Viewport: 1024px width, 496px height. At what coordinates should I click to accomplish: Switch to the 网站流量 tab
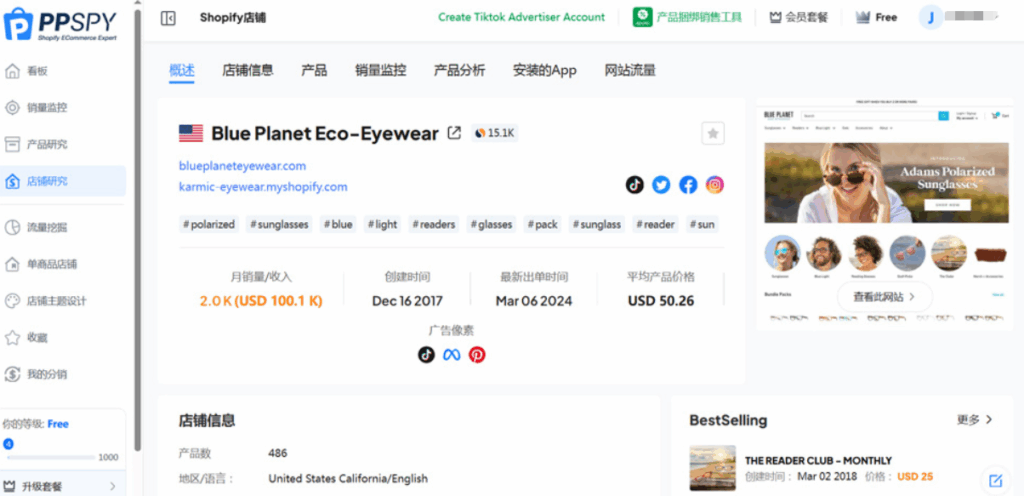tap(630, 70)
